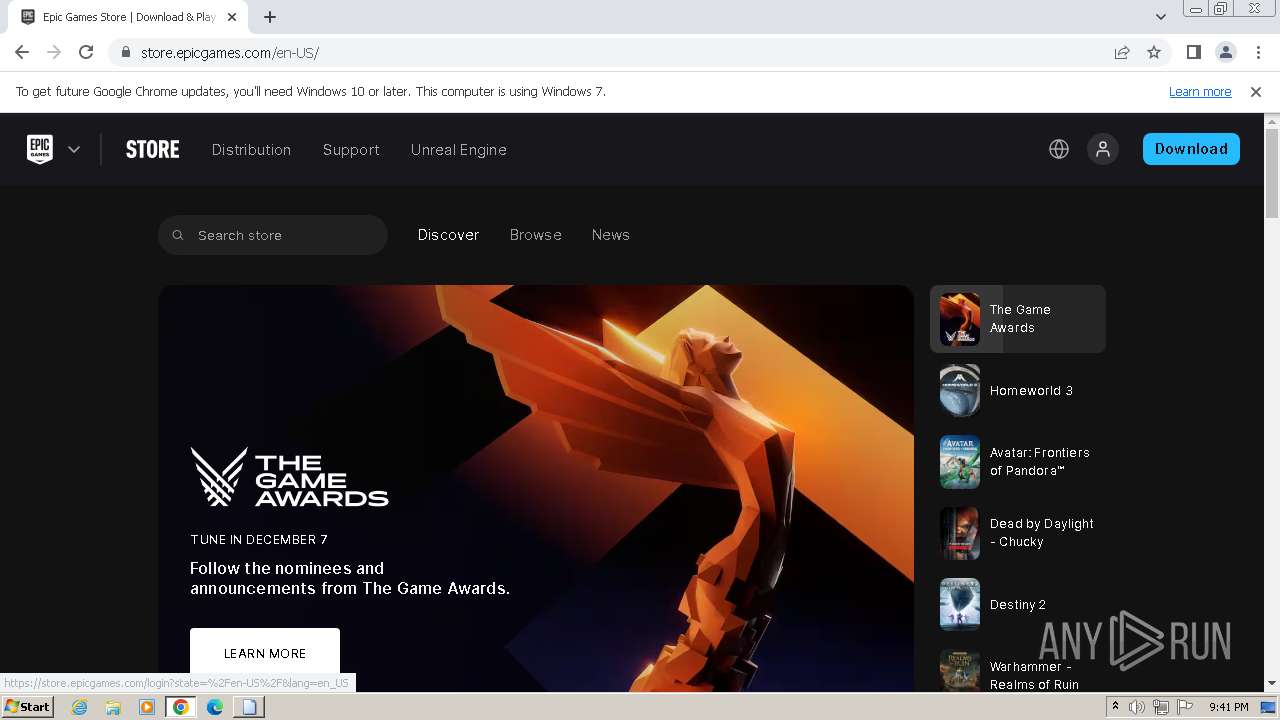Open the Chrome three-dot menu
The image size is (1280, 720).
1257,52
